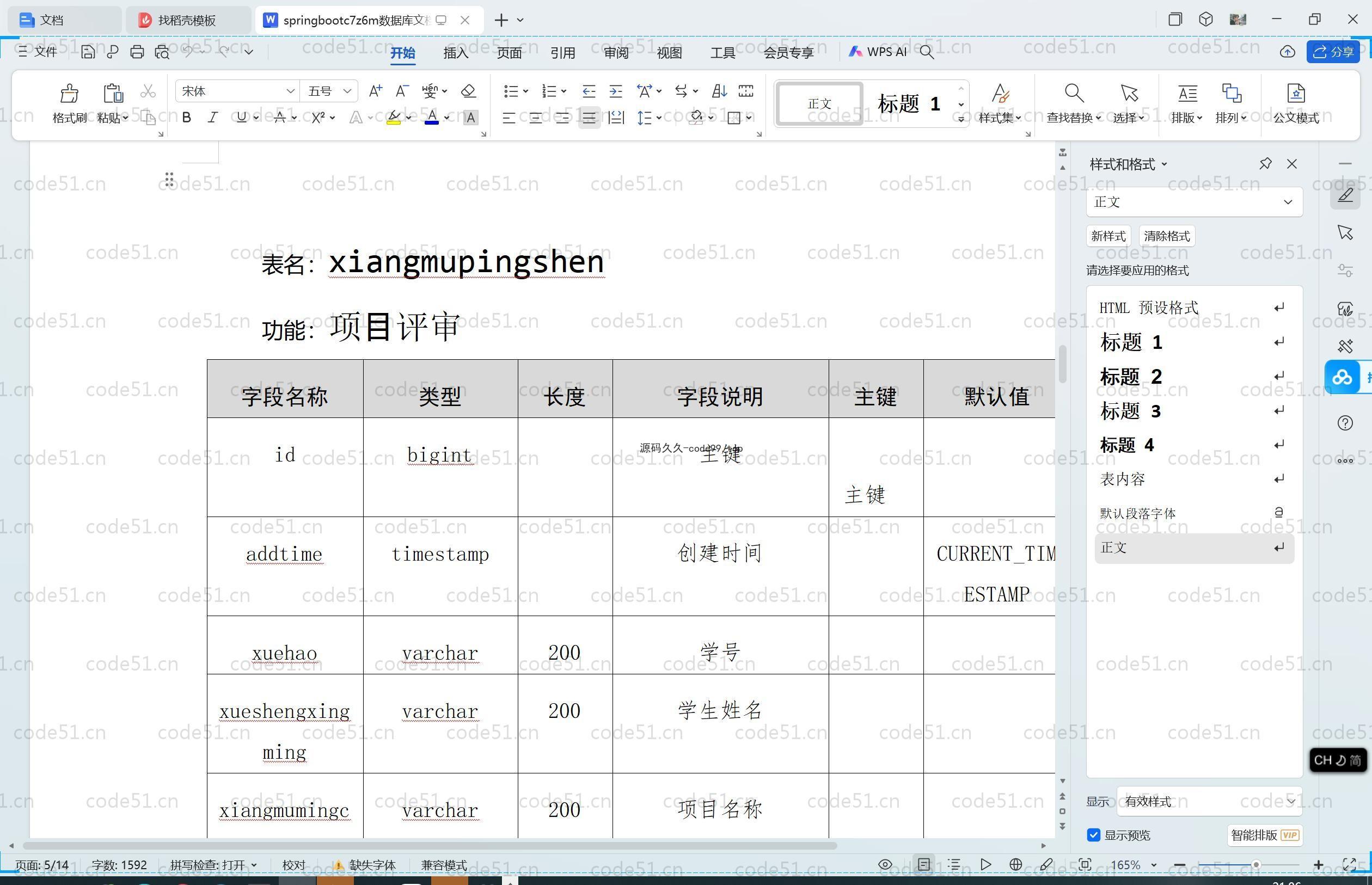
Task: Click the Official Document Mode (公文模式) icon
Action: click(1296, 93)
